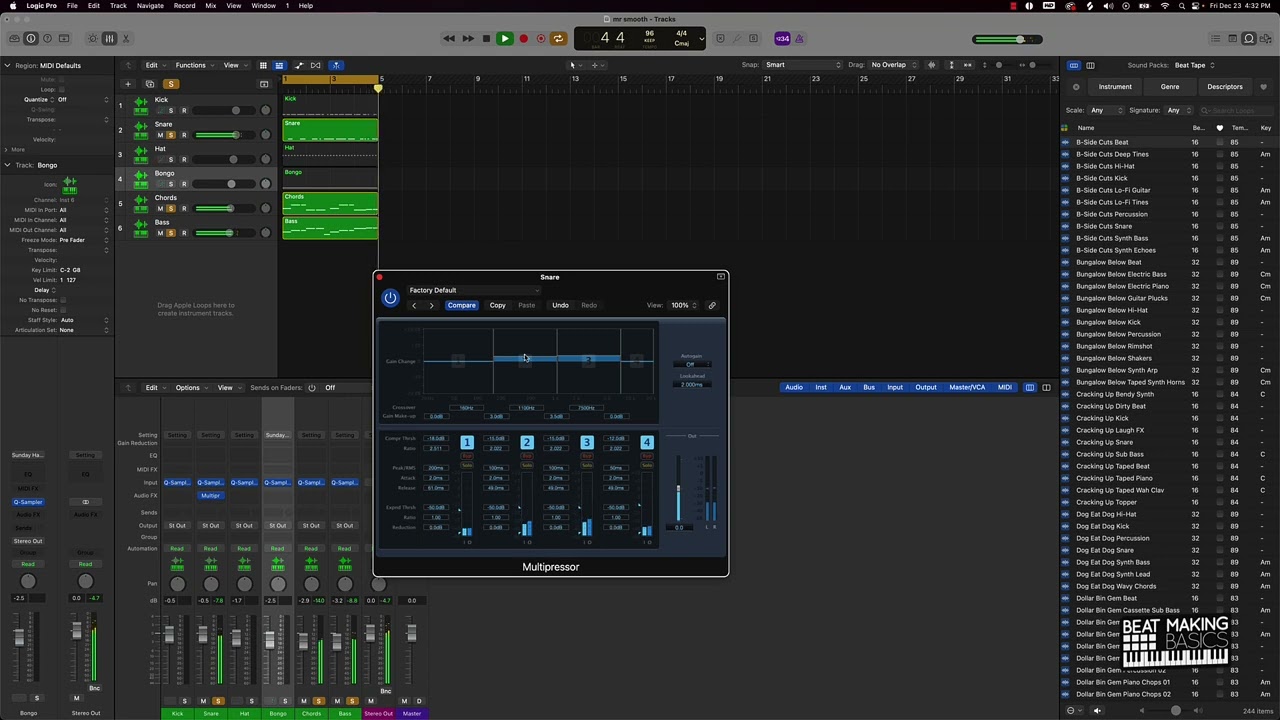Open the Factory Default preset dropdown
Viewport: 1280px width, 720px height.
click(473, 290)
